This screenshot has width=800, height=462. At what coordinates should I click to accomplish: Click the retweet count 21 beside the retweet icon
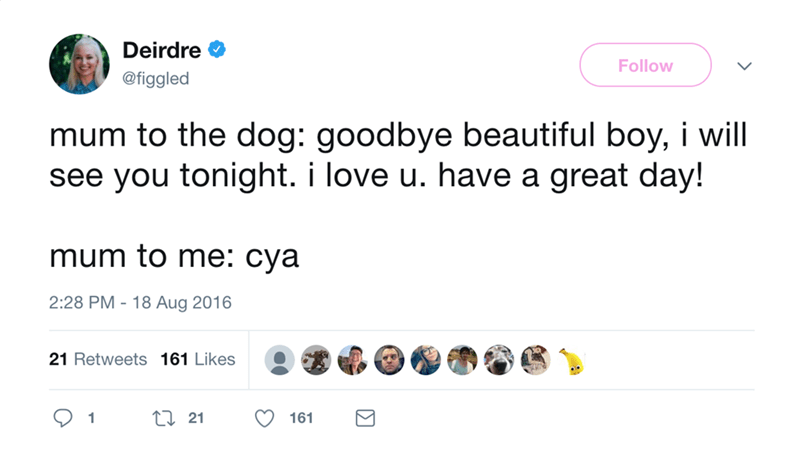tap(196, 419)
